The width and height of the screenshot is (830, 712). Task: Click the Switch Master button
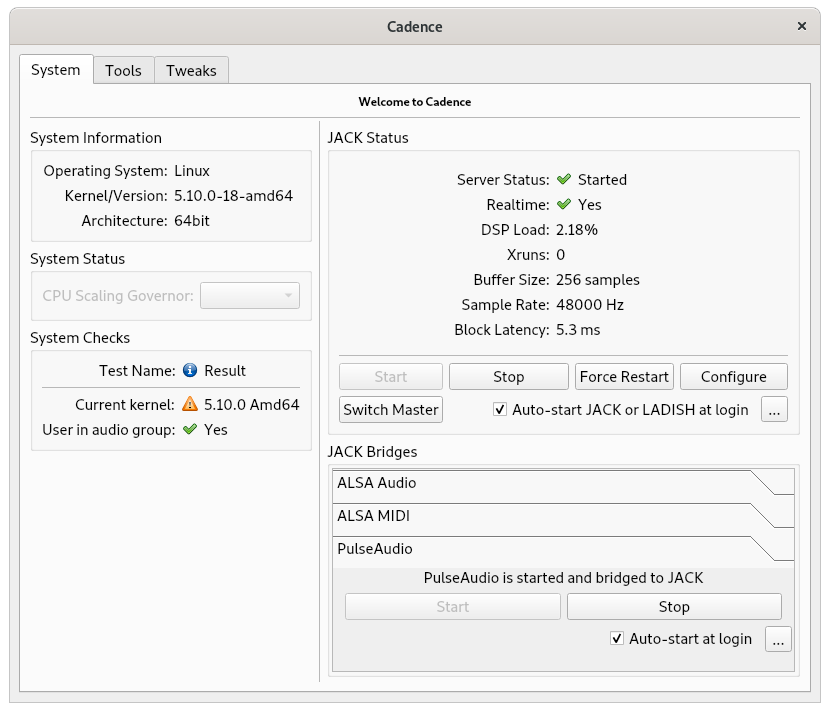391,409
